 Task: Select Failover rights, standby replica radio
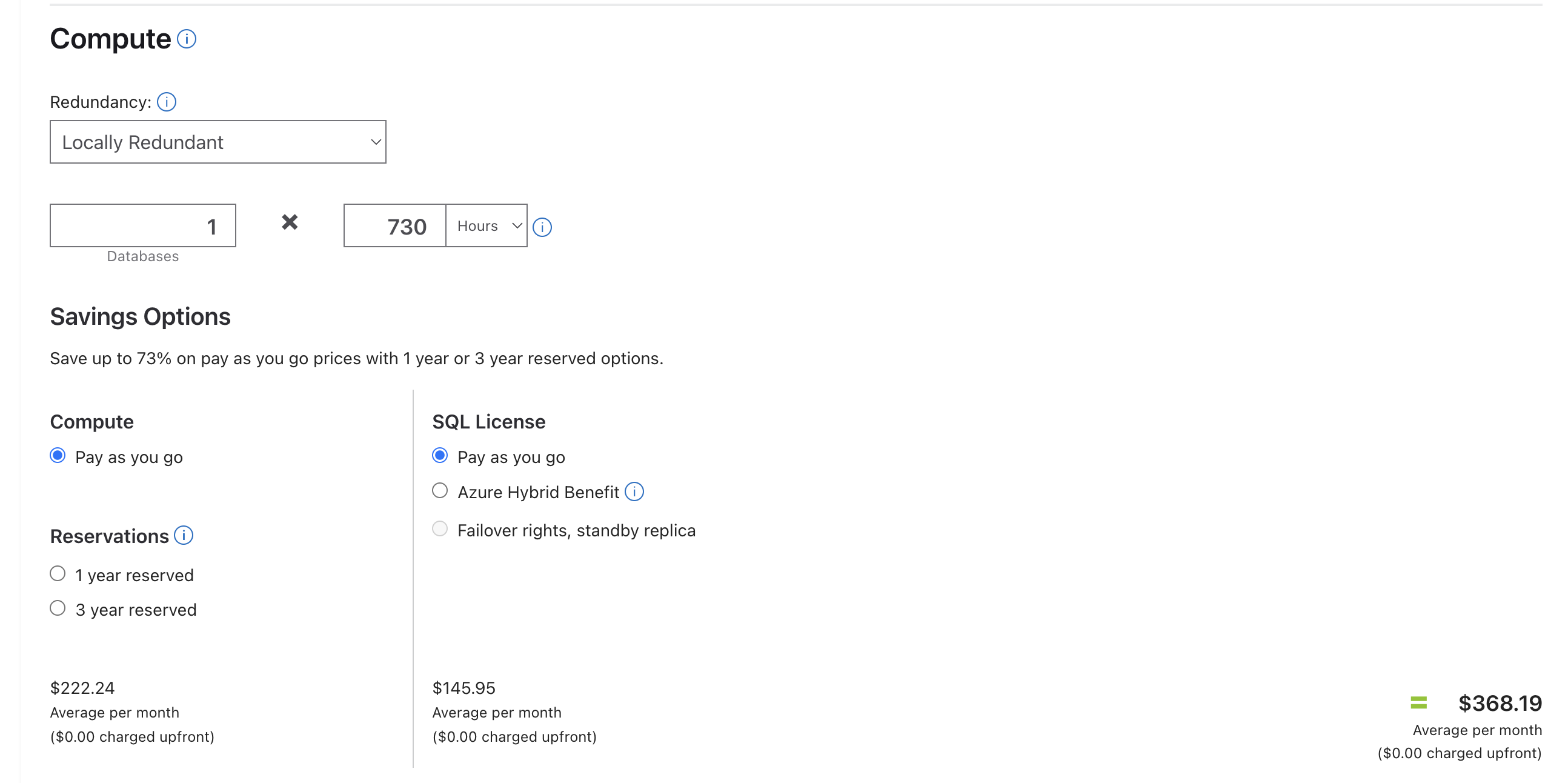440,528
